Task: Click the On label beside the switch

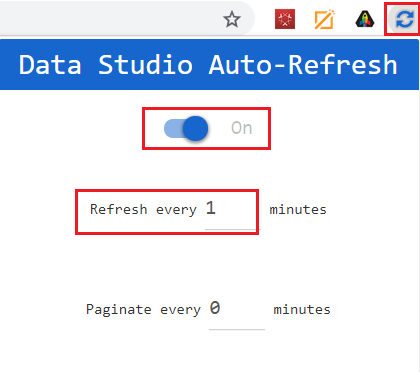Action: tap(242, 128)
